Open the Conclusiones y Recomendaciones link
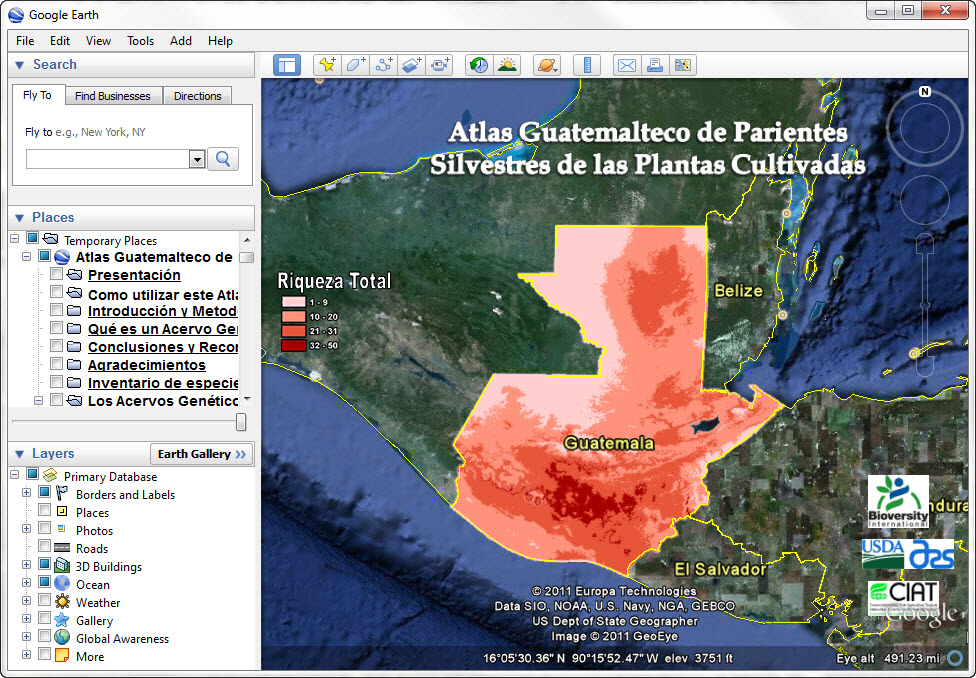The height and width of the screenshot is (678, 976). 162,347
